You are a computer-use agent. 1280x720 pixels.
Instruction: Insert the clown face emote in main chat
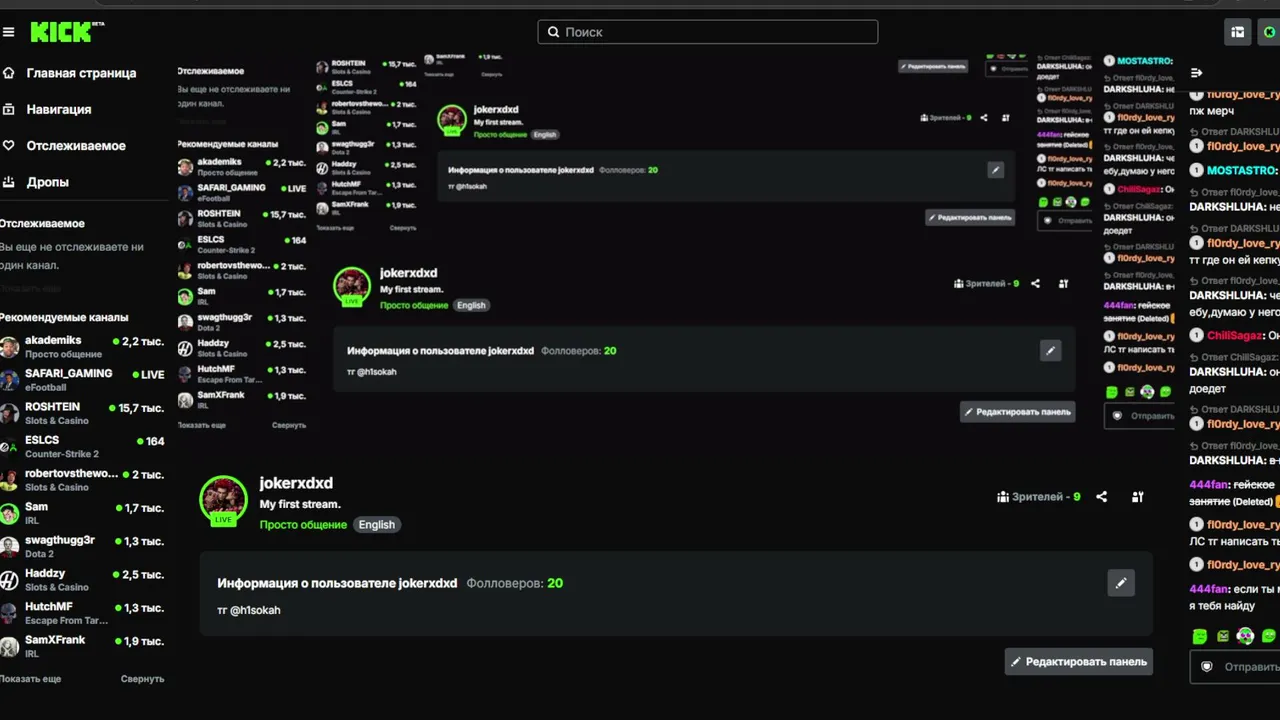point(1245,636)
